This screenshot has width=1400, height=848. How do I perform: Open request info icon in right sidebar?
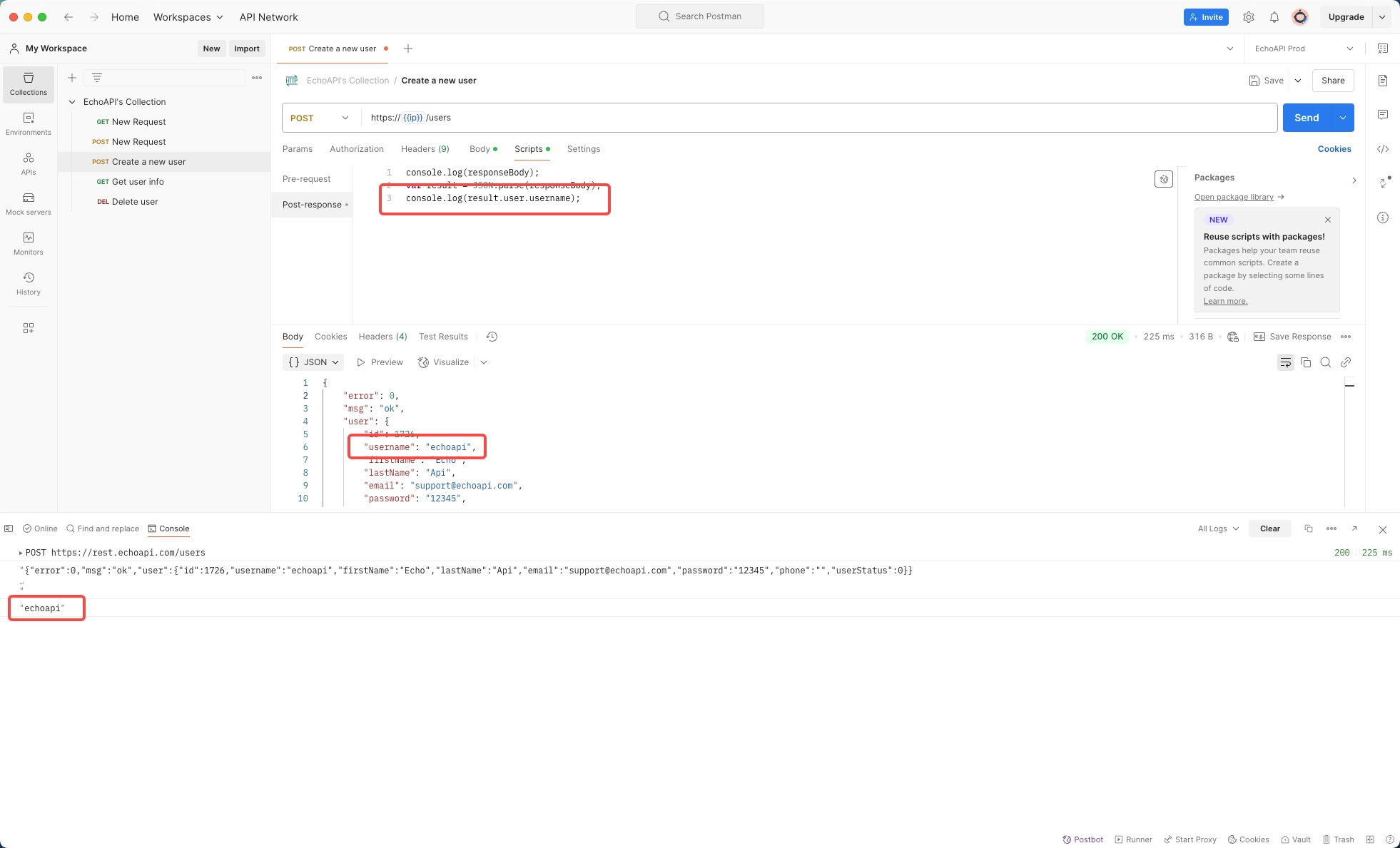point(1383,218)
